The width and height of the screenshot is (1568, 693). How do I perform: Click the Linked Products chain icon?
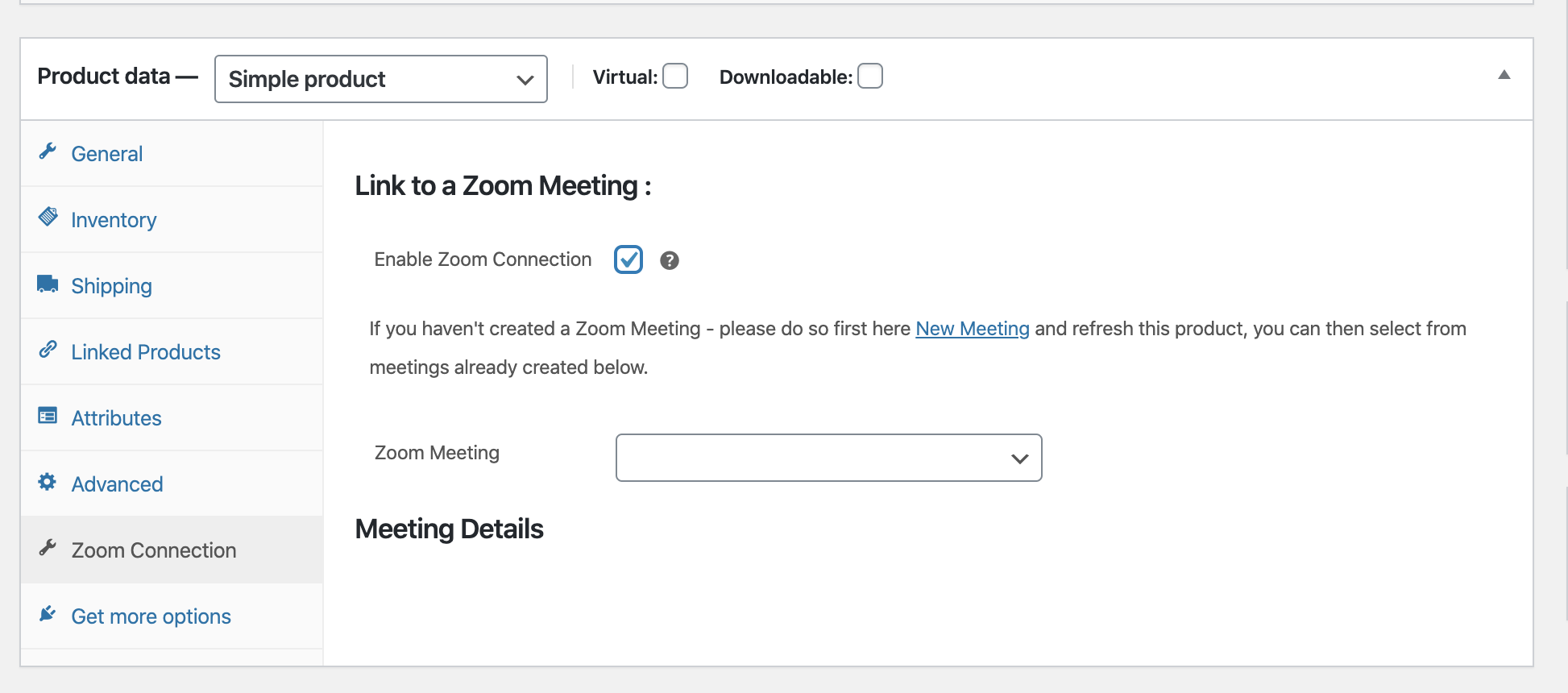coord(48,350)
